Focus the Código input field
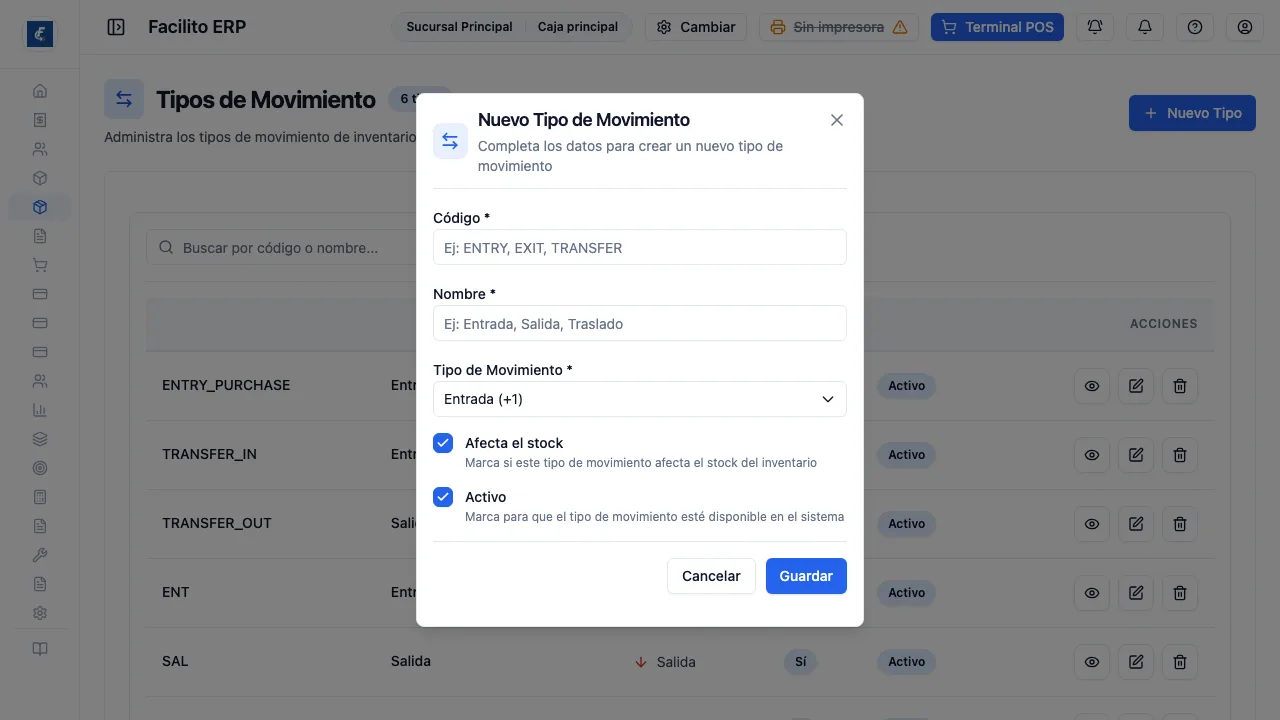 tap(640, 247)
